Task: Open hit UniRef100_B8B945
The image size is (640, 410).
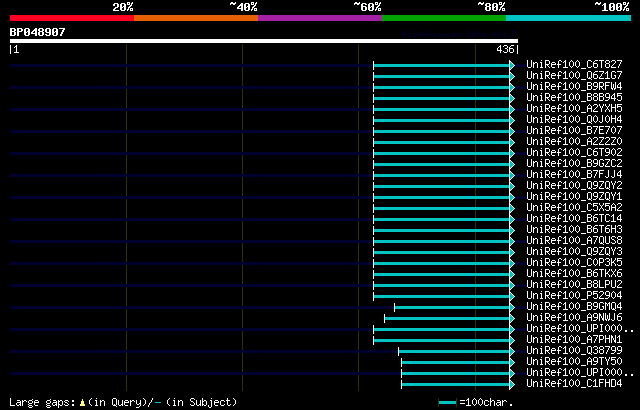Action: (574, 97)
